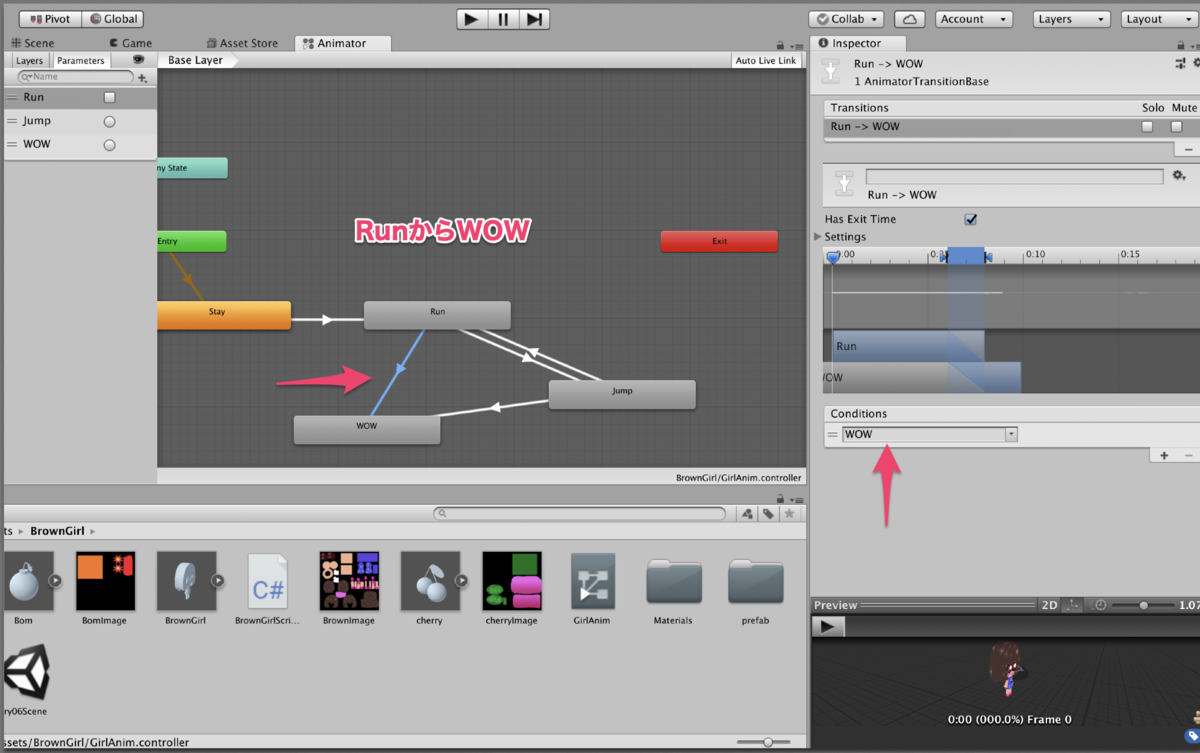
Task: Toggle the Favorites star icon
Action: pyautogui.click(x=790, y=513)
